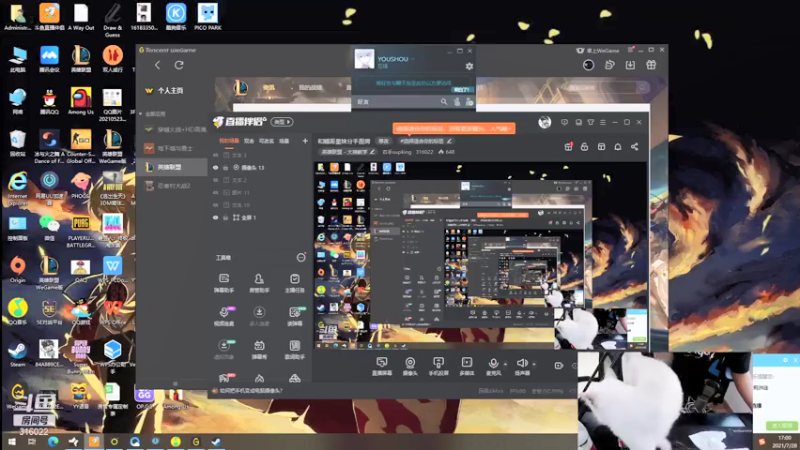The image size is (800, 450).
Task: Open the hamburger menu in 直播伴侣 title bar
Action: [x=603, y=122]
